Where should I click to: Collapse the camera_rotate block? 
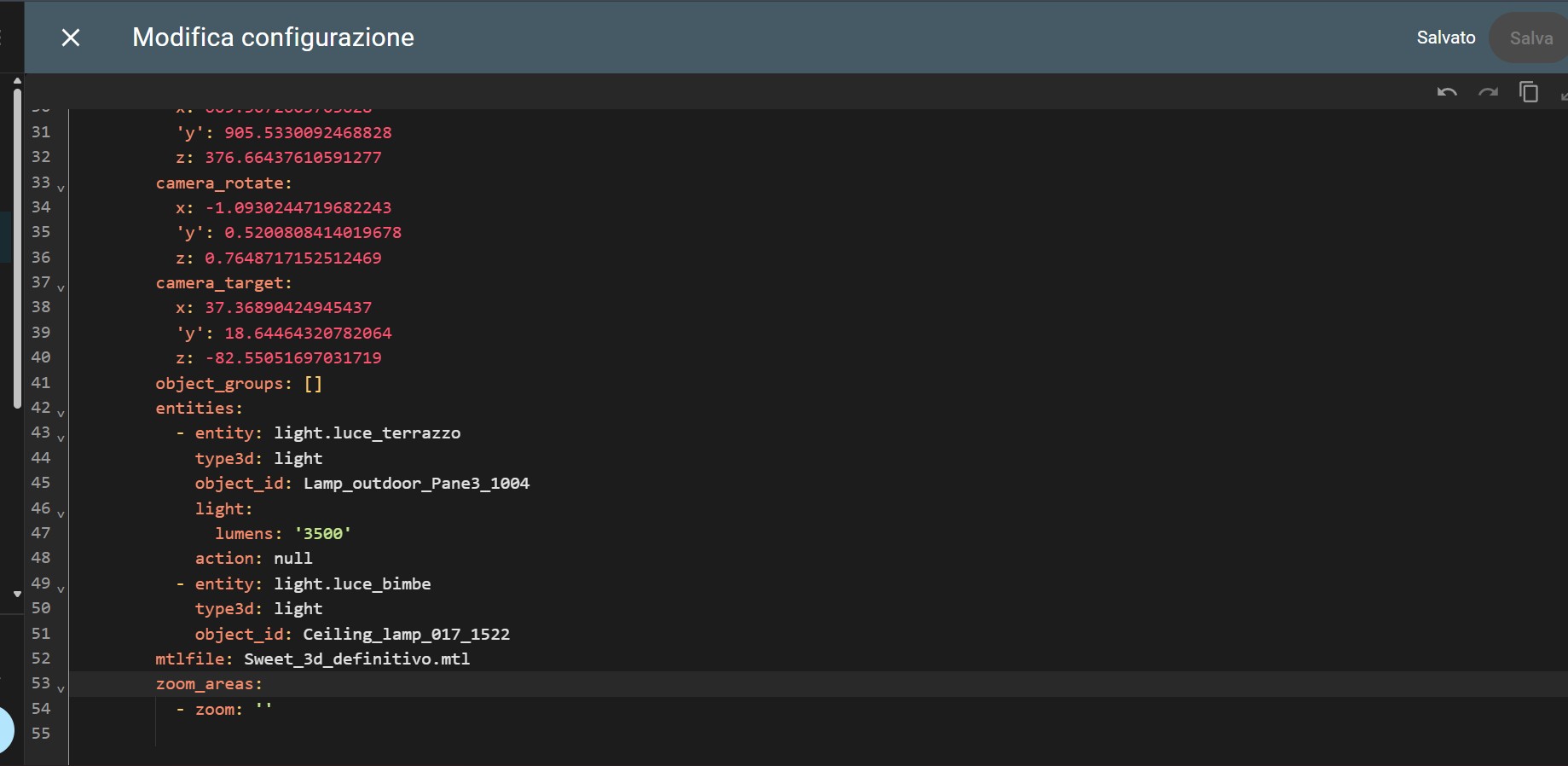tap(61, 188)
